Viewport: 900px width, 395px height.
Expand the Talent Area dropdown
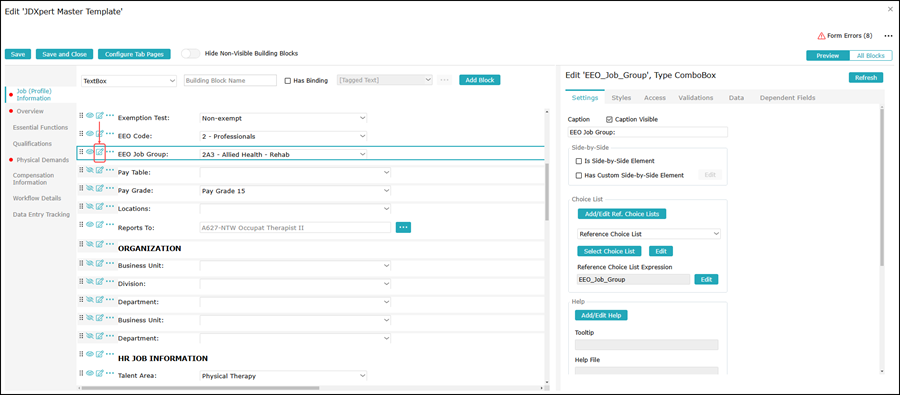[x=362, y=376]
